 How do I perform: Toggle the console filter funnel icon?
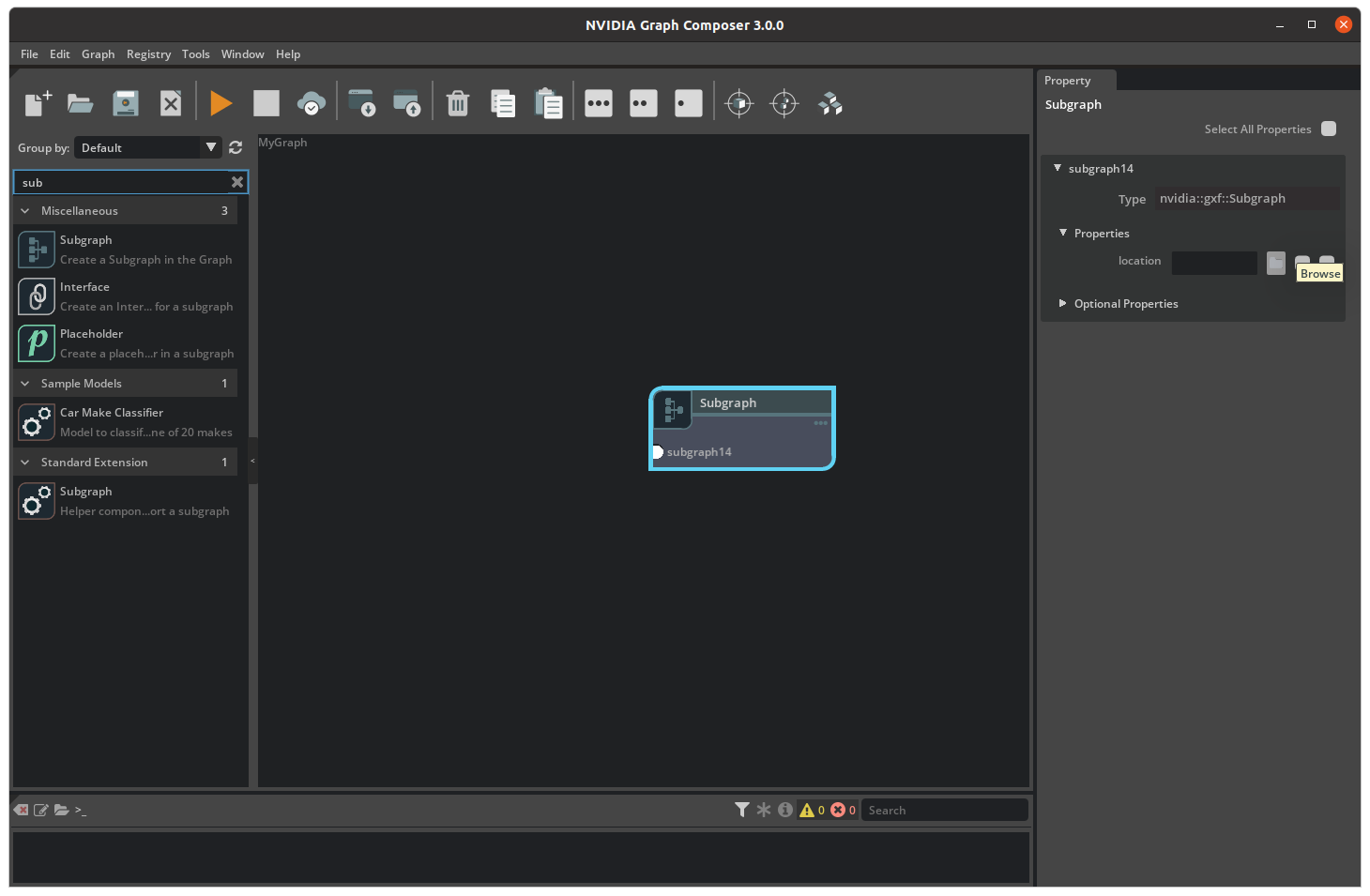pyautogui.click(x=742, y=810)
